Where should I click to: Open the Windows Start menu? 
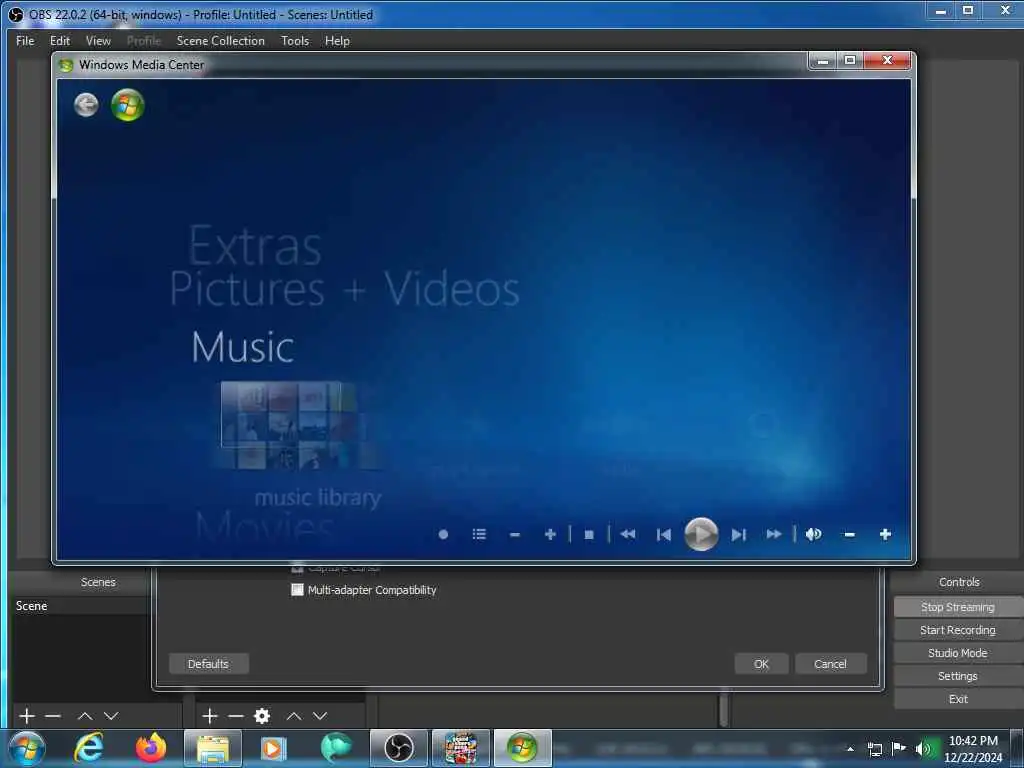(x=27, y=748)
